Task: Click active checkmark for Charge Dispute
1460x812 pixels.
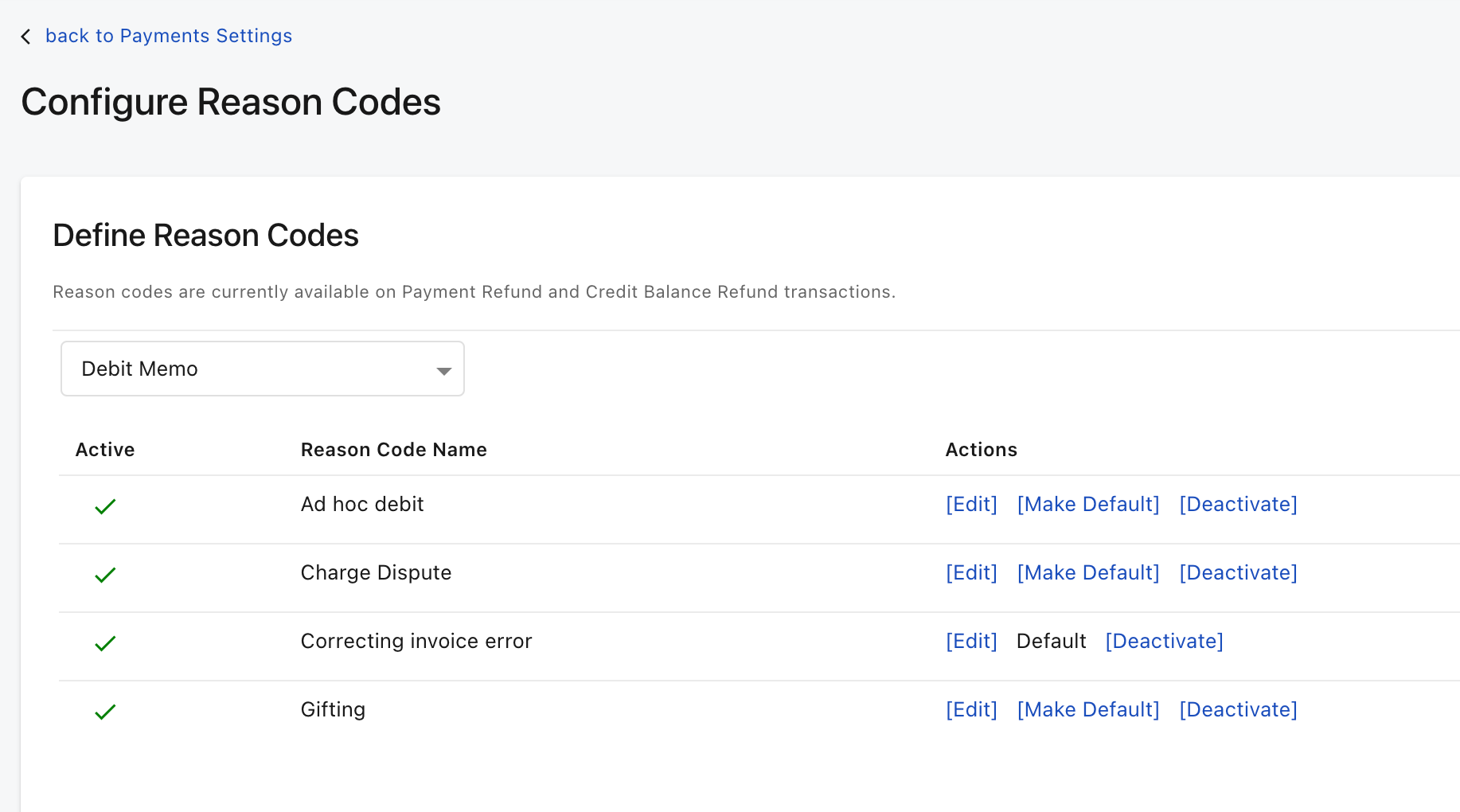Action: 105,575
